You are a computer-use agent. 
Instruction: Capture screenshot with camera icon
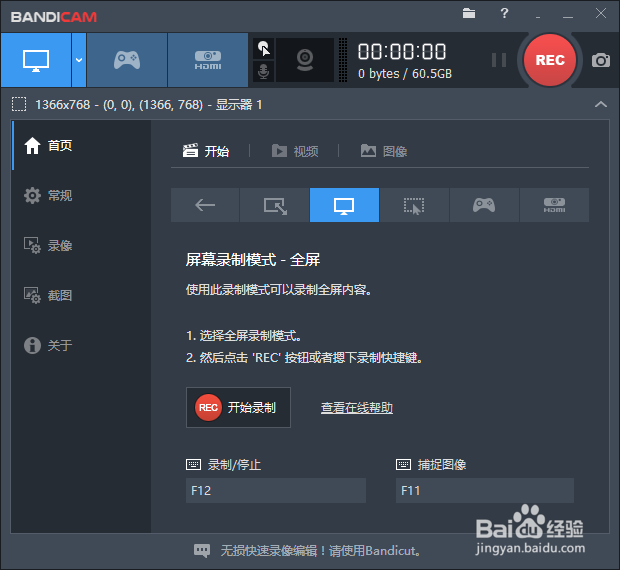coord(601,60)
